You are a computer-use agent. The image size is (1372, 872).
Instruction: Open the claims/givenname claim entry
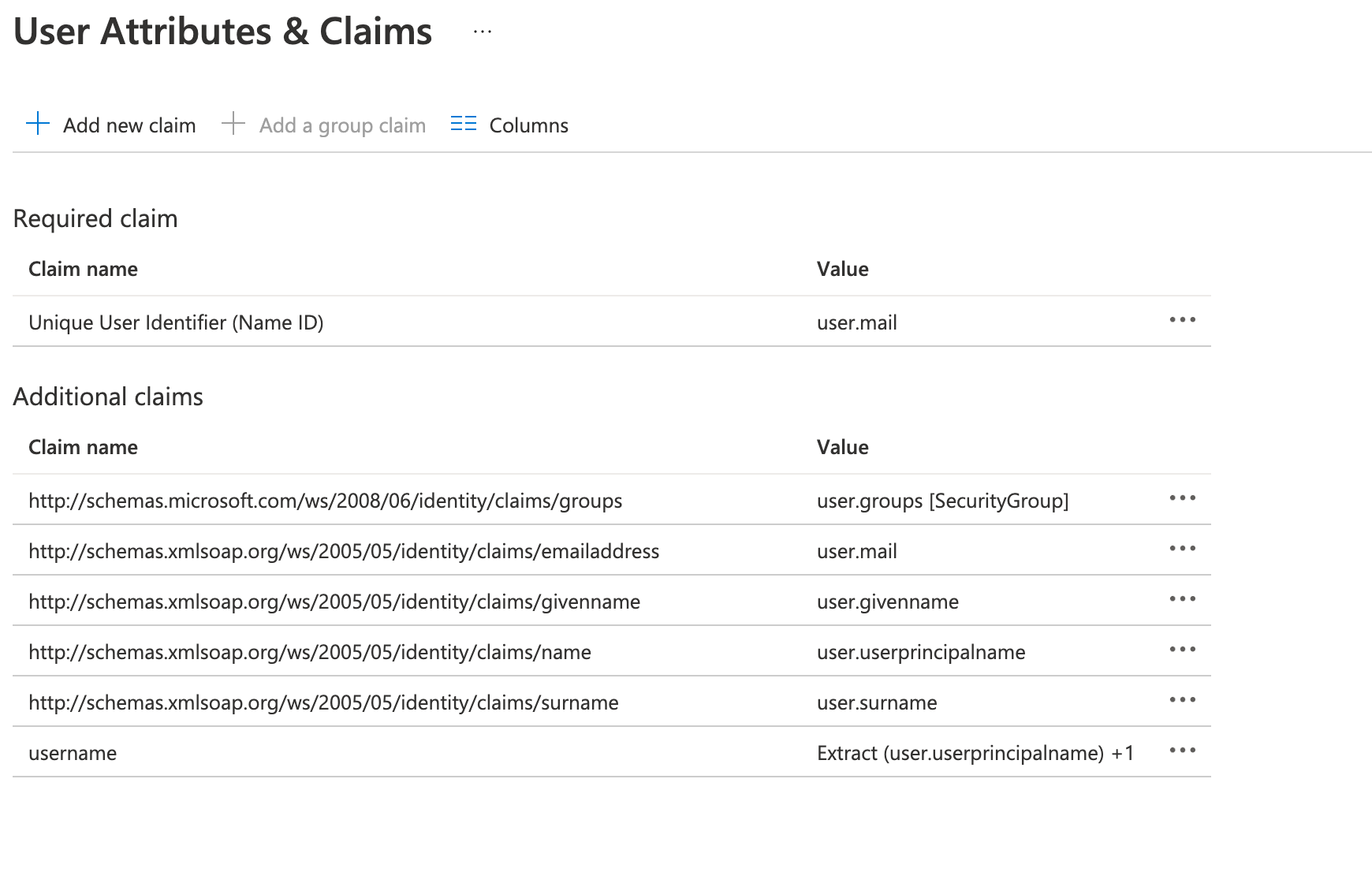point(334,602)
